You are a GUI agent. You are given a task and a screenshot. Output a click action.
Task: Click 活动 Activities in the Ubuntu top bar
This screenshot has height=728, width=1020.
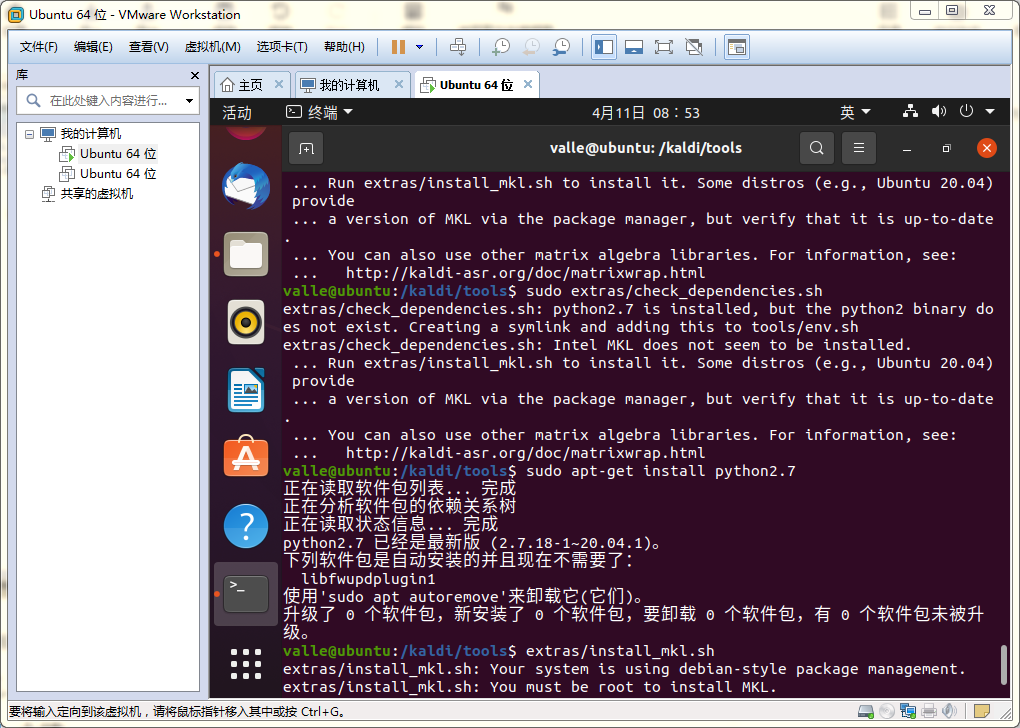[237, 113]
